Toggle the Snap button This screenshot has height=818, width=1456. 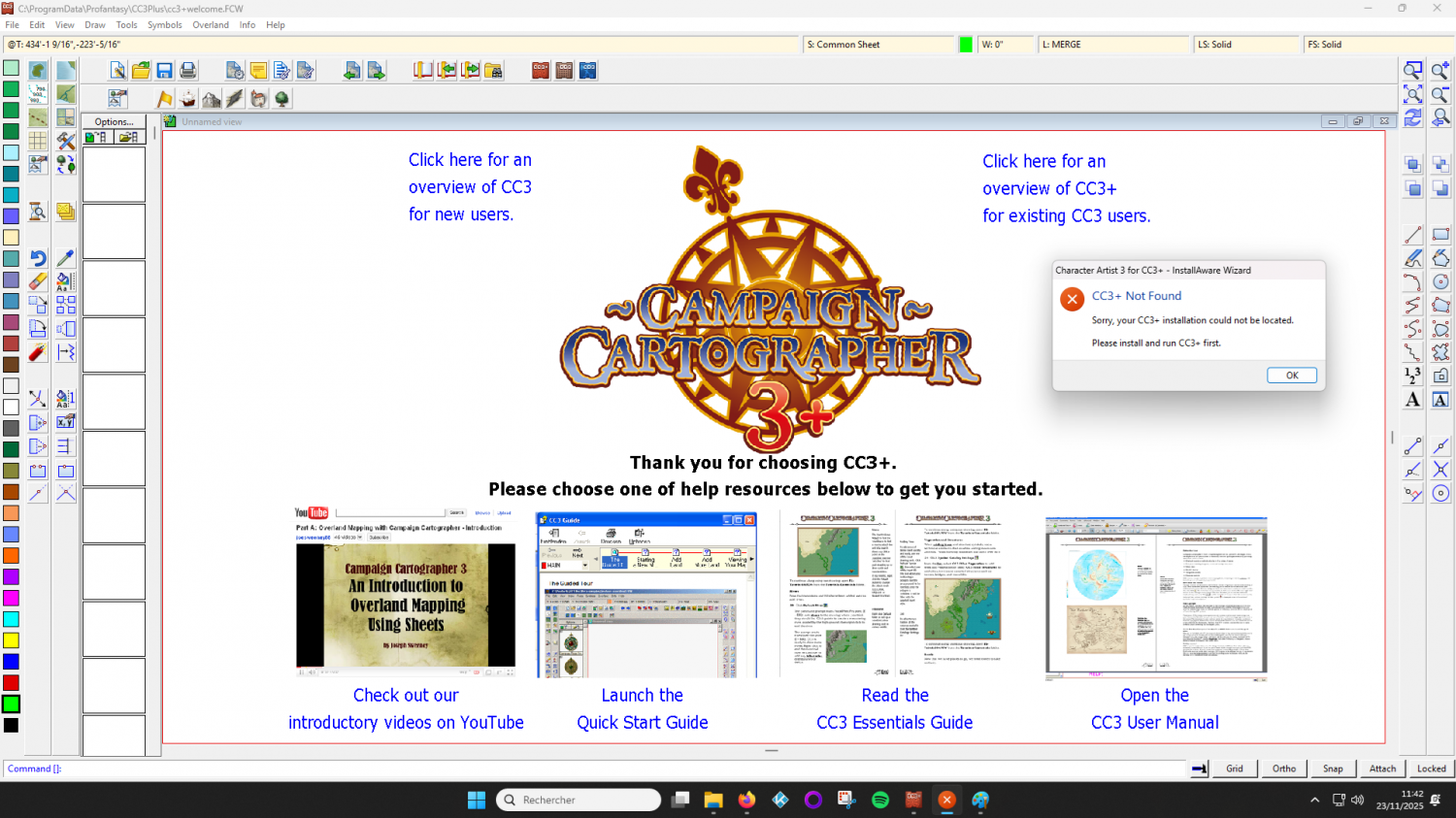[1333, 769]
